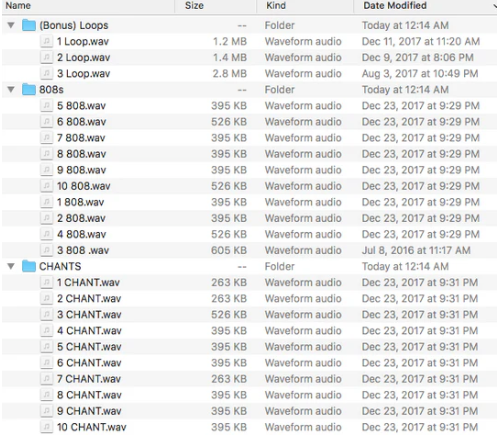Select the 2 Loop.wav row
This screenshot has height=438, width=497.
tap(249, 57)
